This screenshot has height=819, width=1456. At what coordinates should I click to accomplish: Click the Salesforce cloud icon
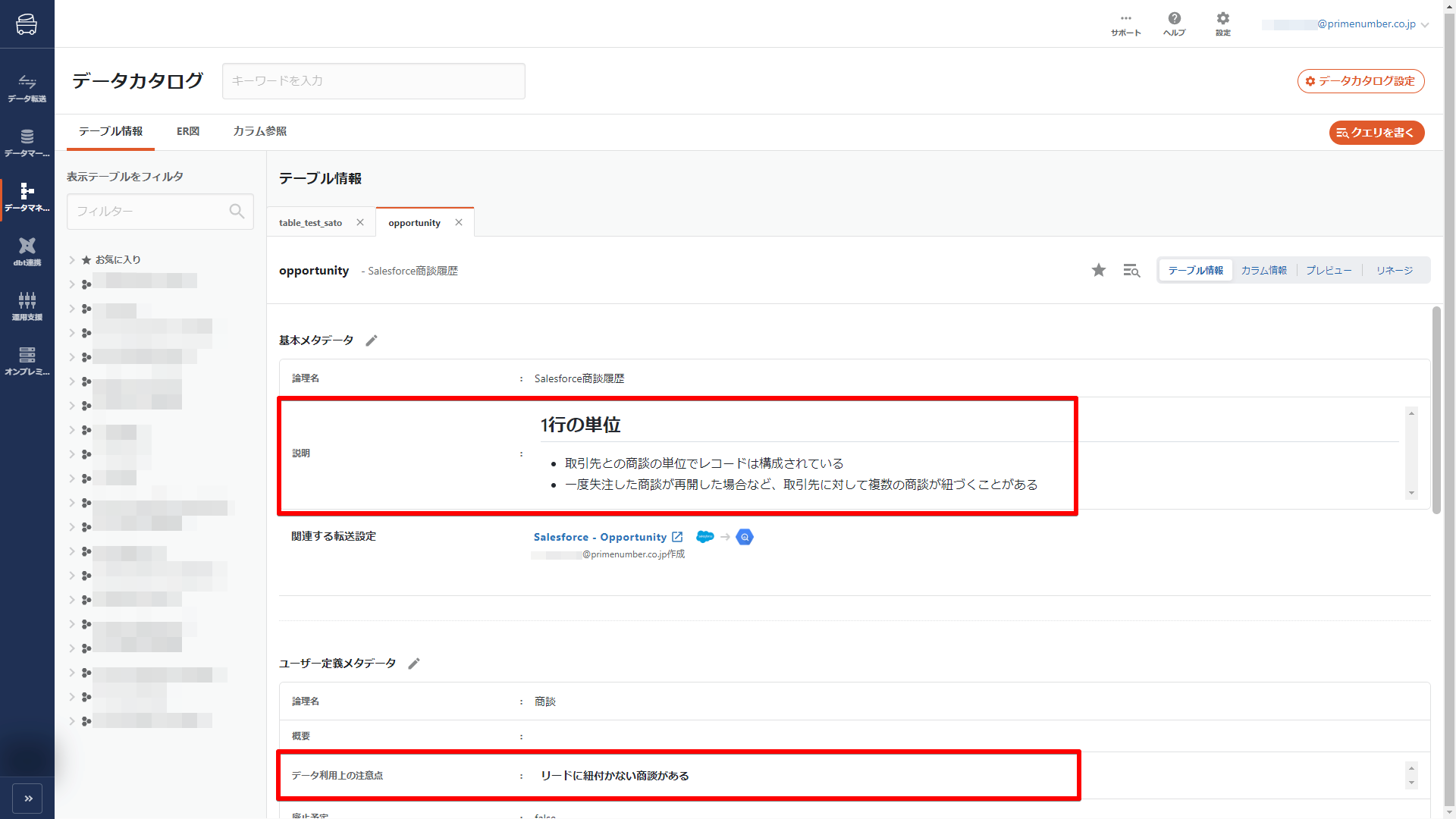pos(705,537)
